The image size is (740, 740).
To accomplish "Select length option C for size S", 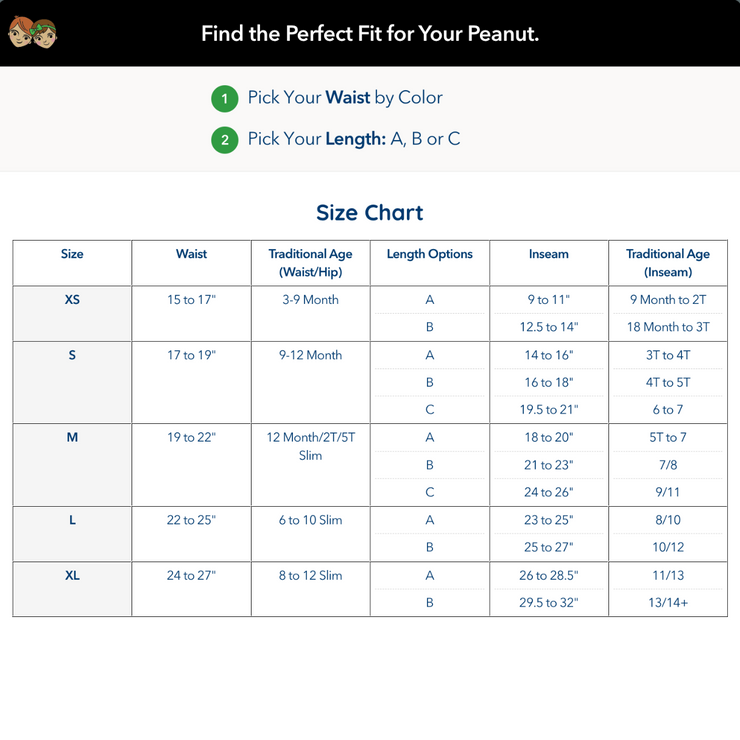I will click(x=429, y=409).
